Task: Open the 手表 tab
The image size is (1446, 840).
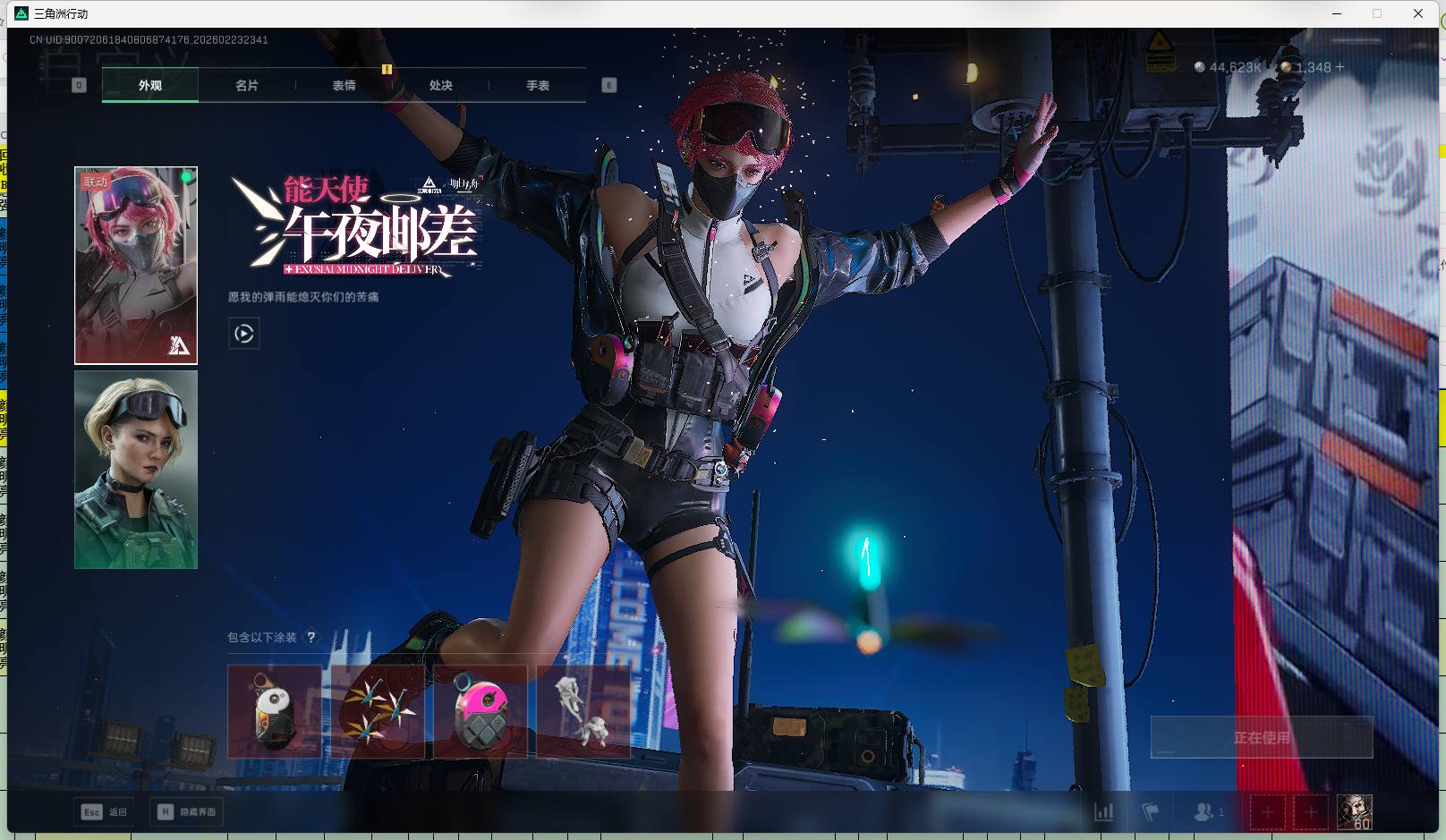Action: click(538, 85)
